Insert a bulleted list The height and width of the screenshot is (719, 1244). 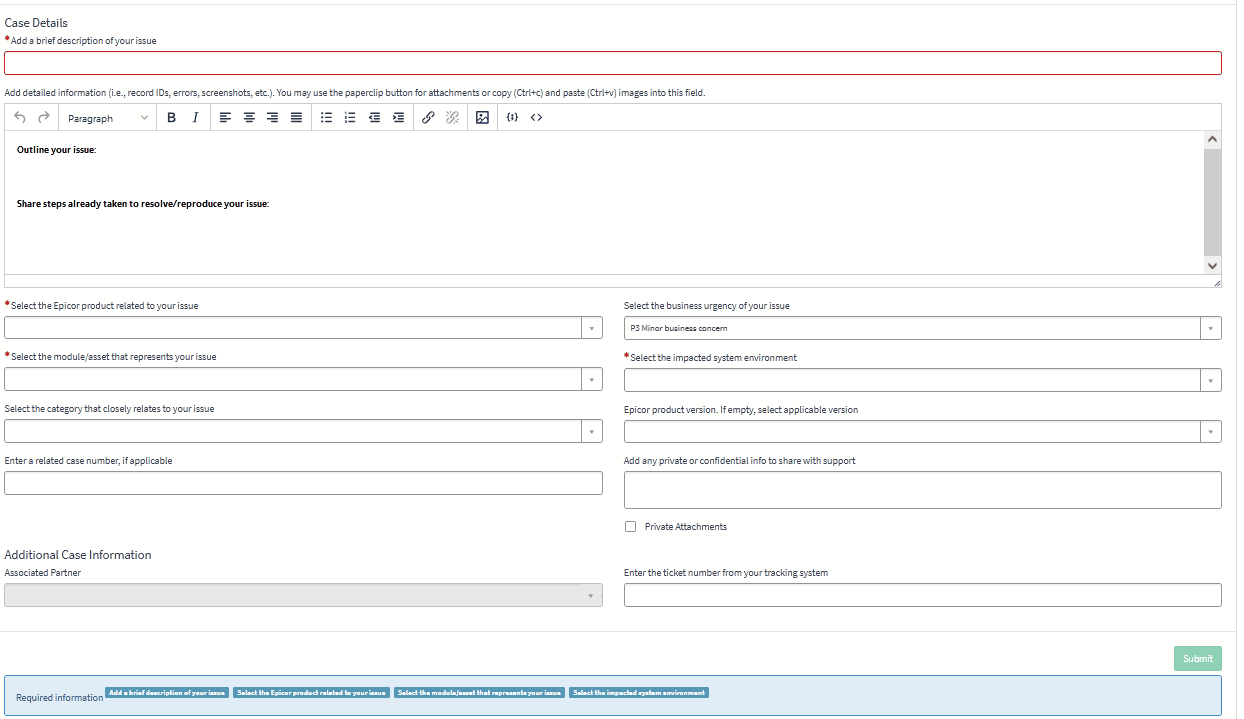click(x=326, y=118)
